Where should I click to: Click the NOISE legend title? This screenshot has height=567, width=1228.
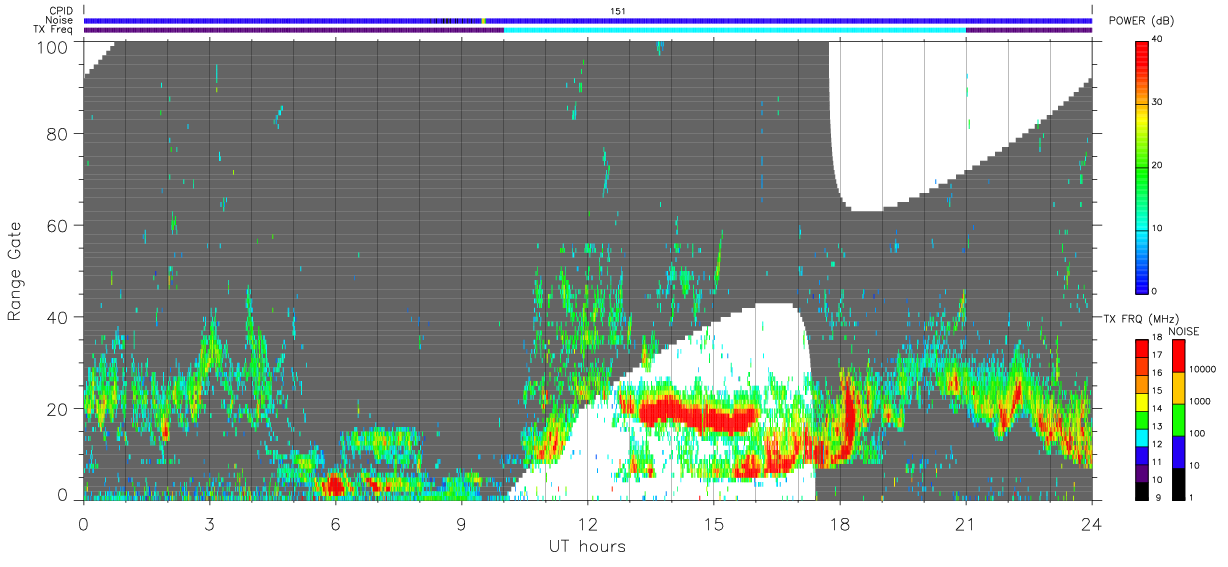1183,331
